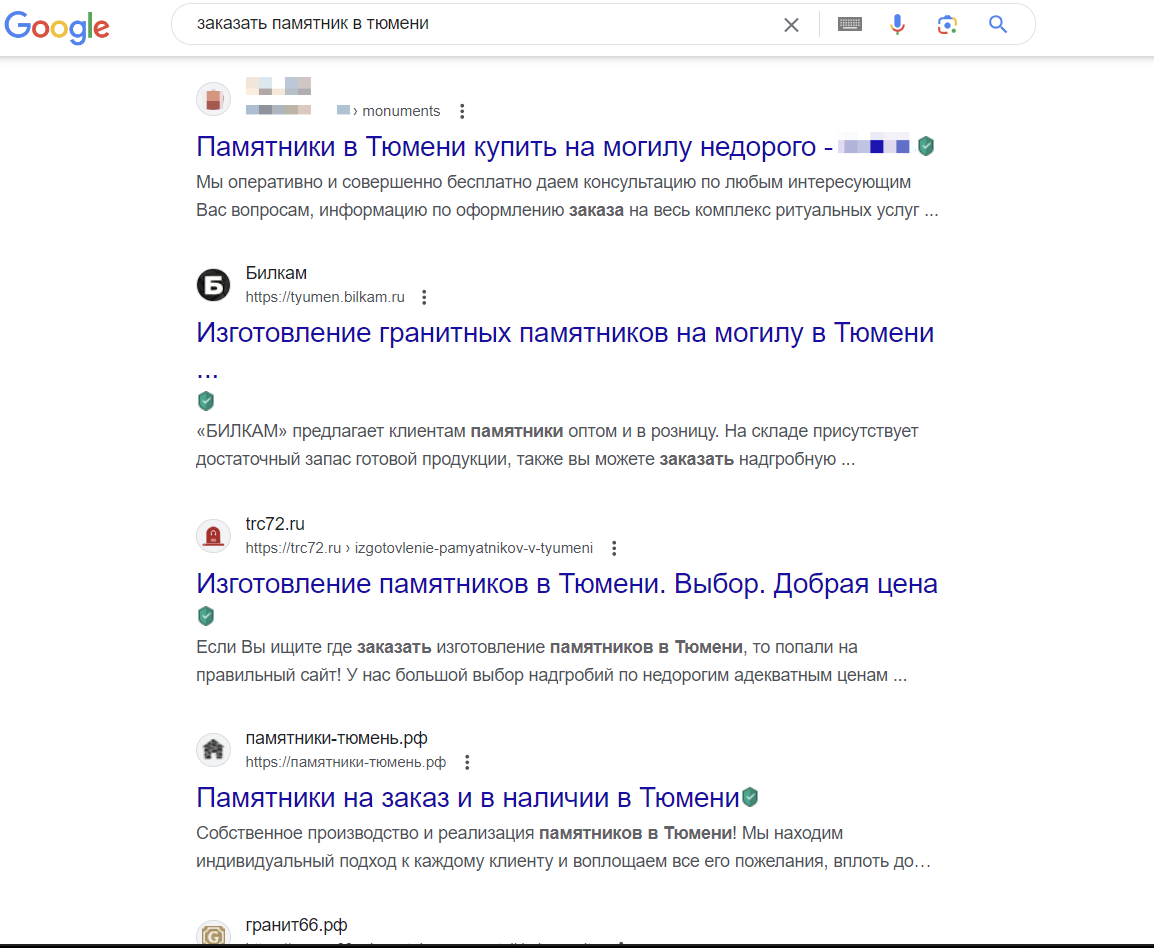1154x948 pixels.
Task: Open three-dot menu for памятники-тюмень.рф
Action: point(466,762)
